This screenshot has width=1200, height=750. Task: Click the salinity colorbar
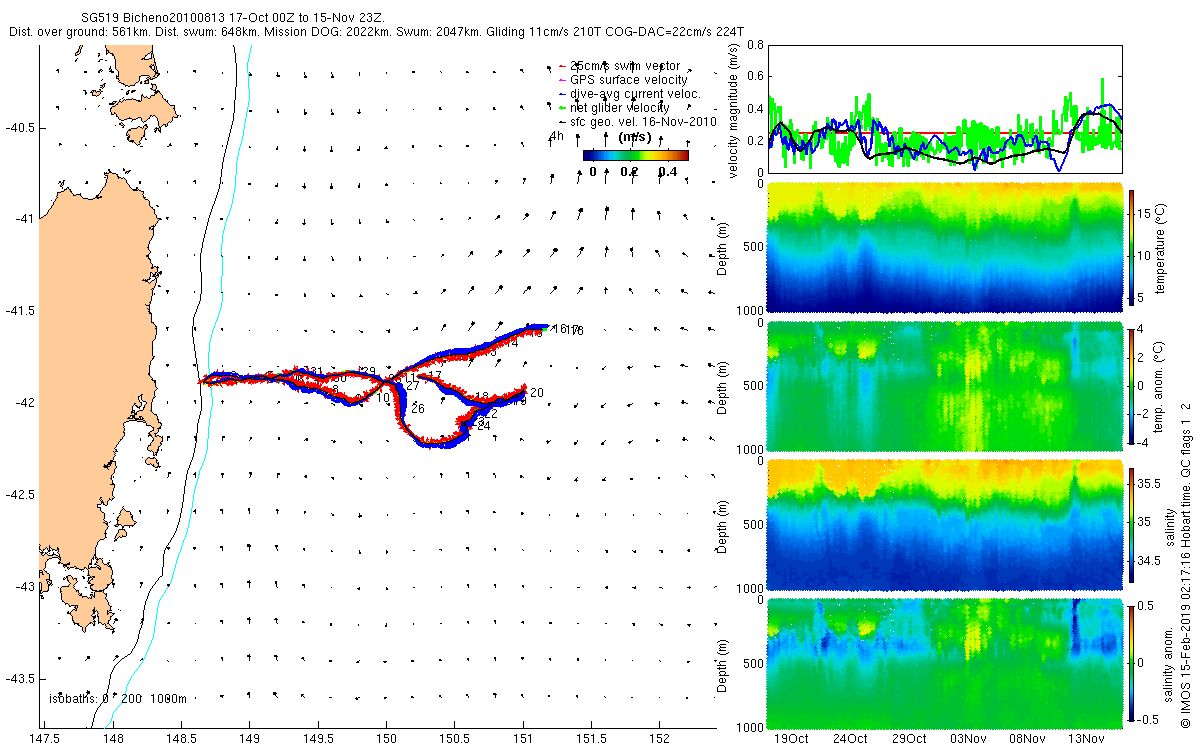coord(1132,524)
